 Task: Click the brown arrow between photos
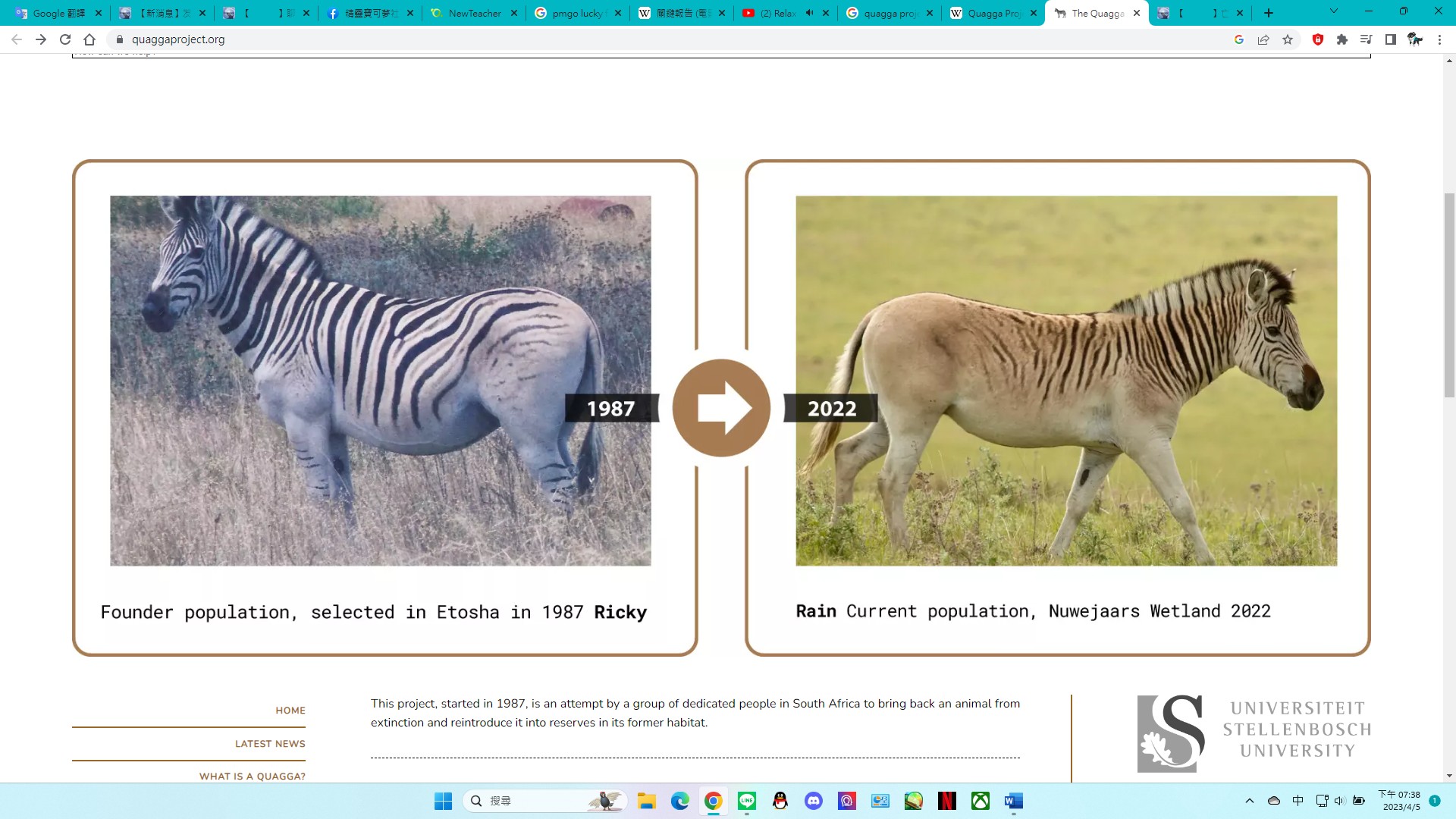coord(721,408)
